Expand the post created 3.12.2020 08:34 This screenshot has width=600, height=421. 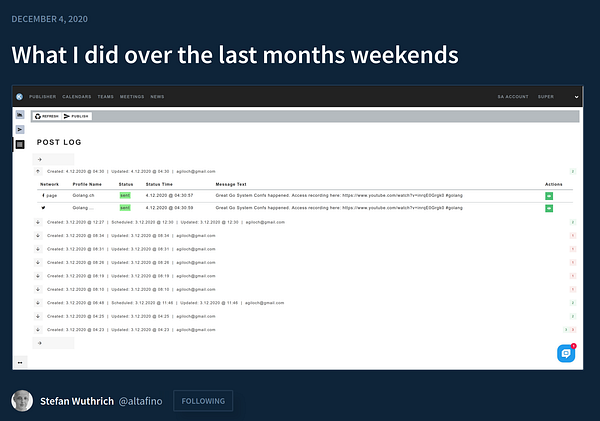[x=38, y=235]
